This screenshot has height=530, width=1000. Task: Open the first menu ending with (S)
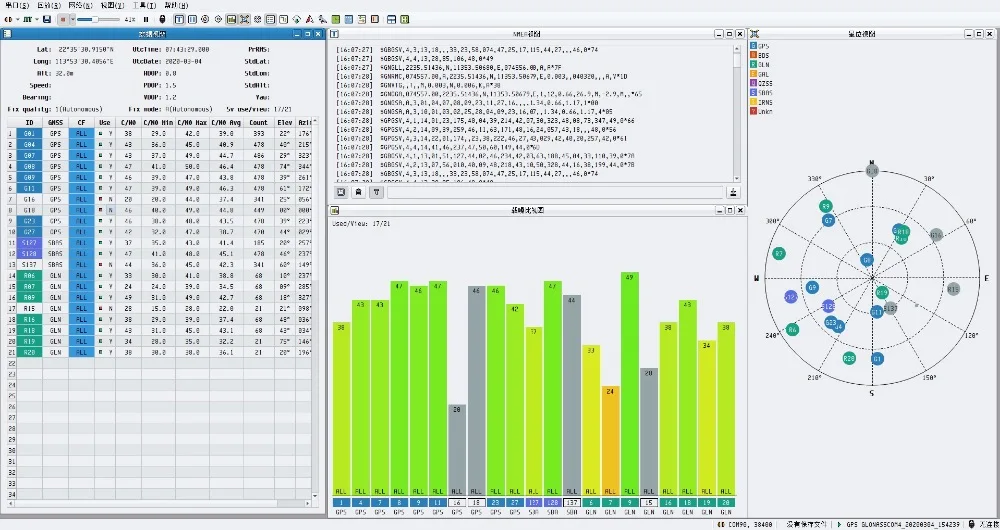16,5
